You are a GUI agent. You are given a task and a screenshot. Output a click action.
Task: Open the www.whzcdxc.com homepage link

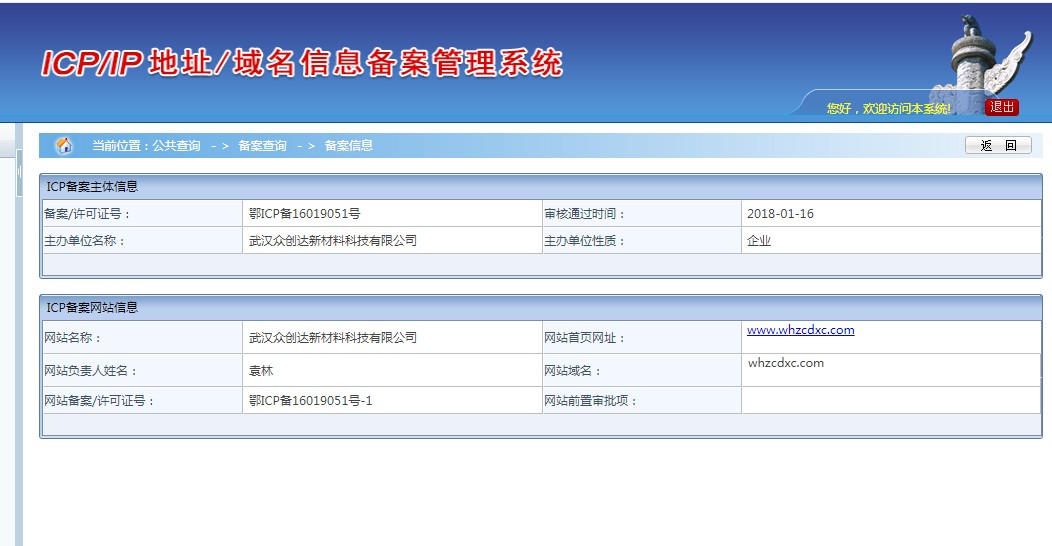800,330
